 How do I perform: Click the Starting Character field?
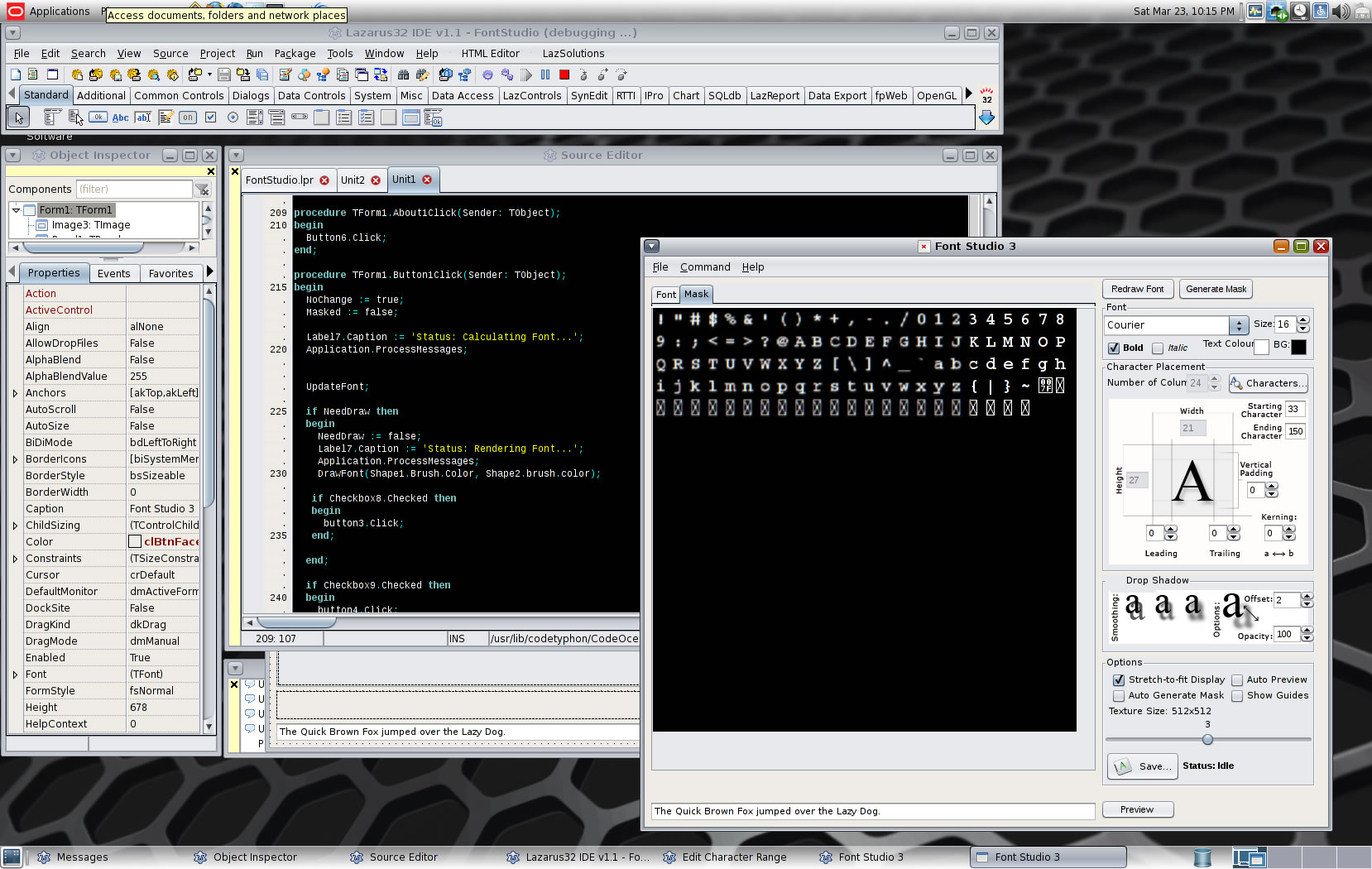(x=1295, y=409)
